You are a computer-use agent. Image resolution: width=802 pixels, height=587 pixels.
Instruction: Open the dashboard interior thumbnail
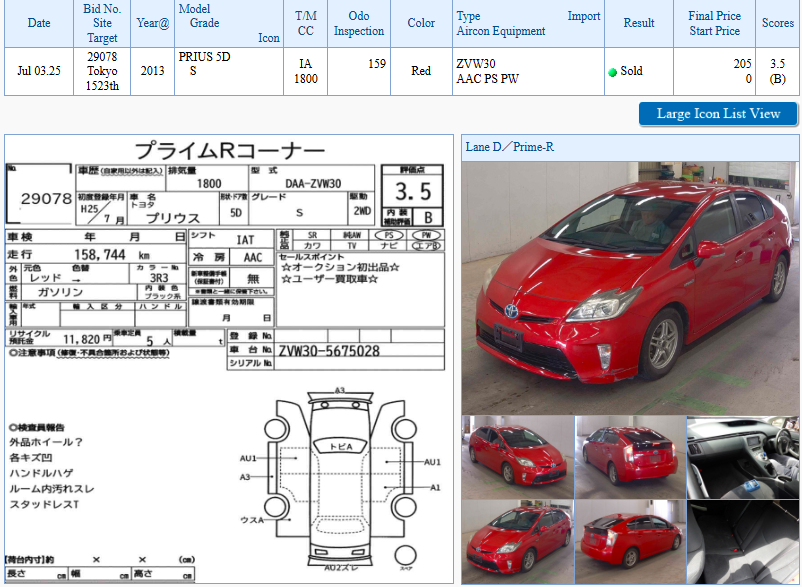click(742, 457)
